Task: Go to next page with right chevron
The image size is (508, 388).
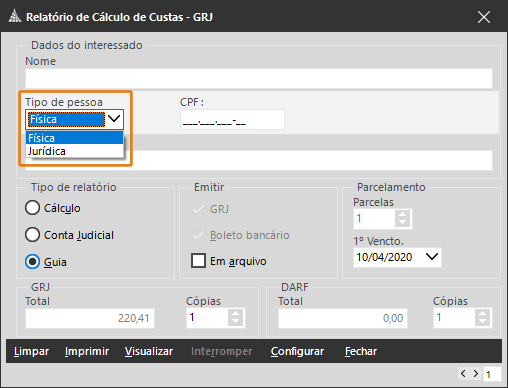Action: (x=476, y=374)
